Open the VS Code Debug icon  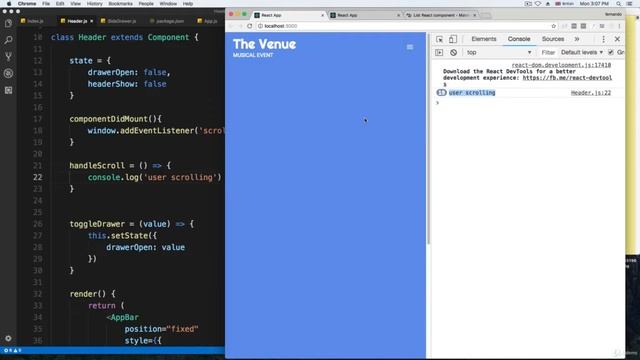point(8,73)
